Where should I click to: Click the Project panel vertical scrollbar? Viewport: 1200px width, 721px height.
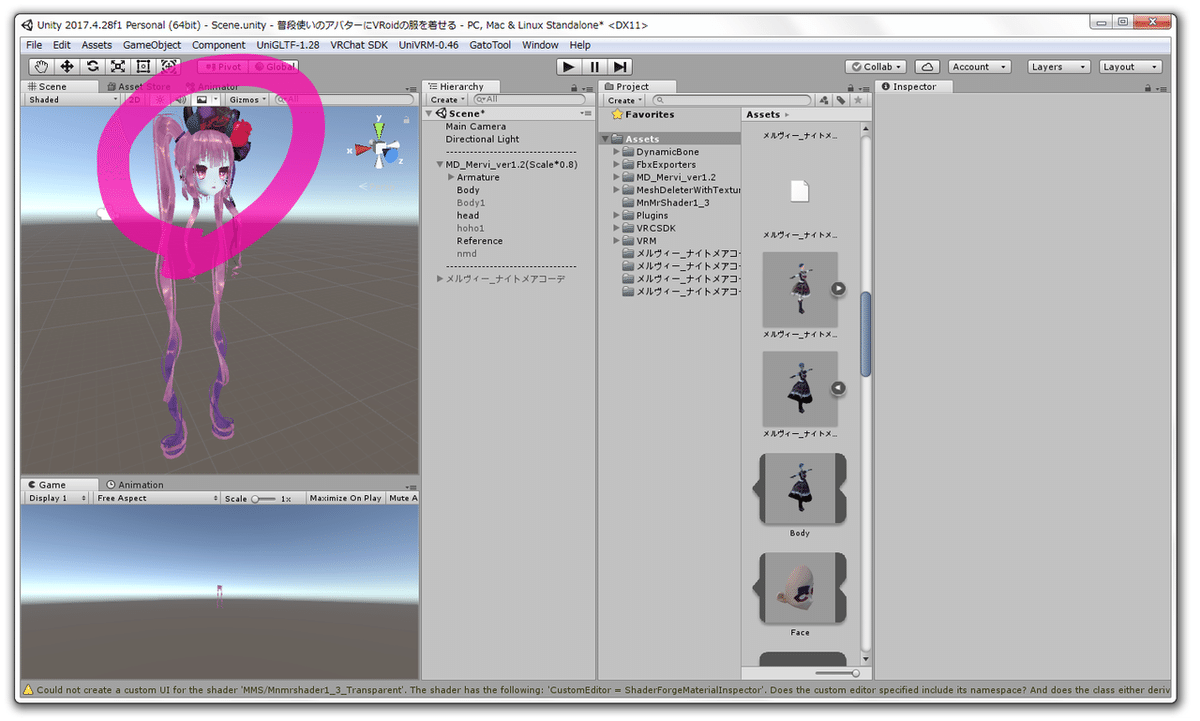(866, 335)
